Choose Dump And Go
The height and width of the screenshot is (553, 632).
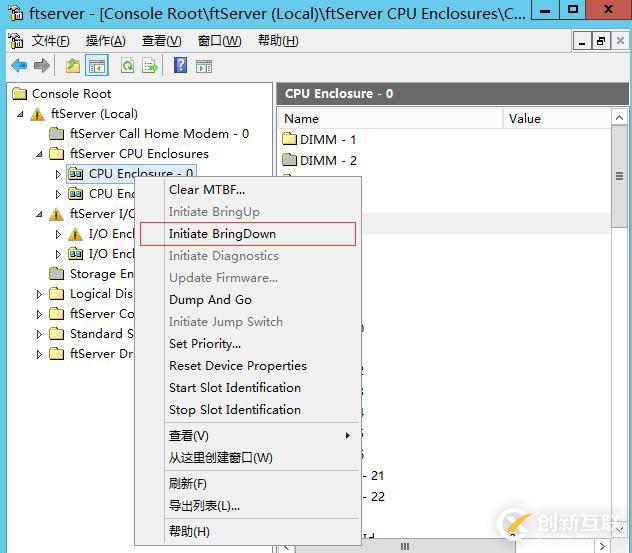(x=248, y=300)
